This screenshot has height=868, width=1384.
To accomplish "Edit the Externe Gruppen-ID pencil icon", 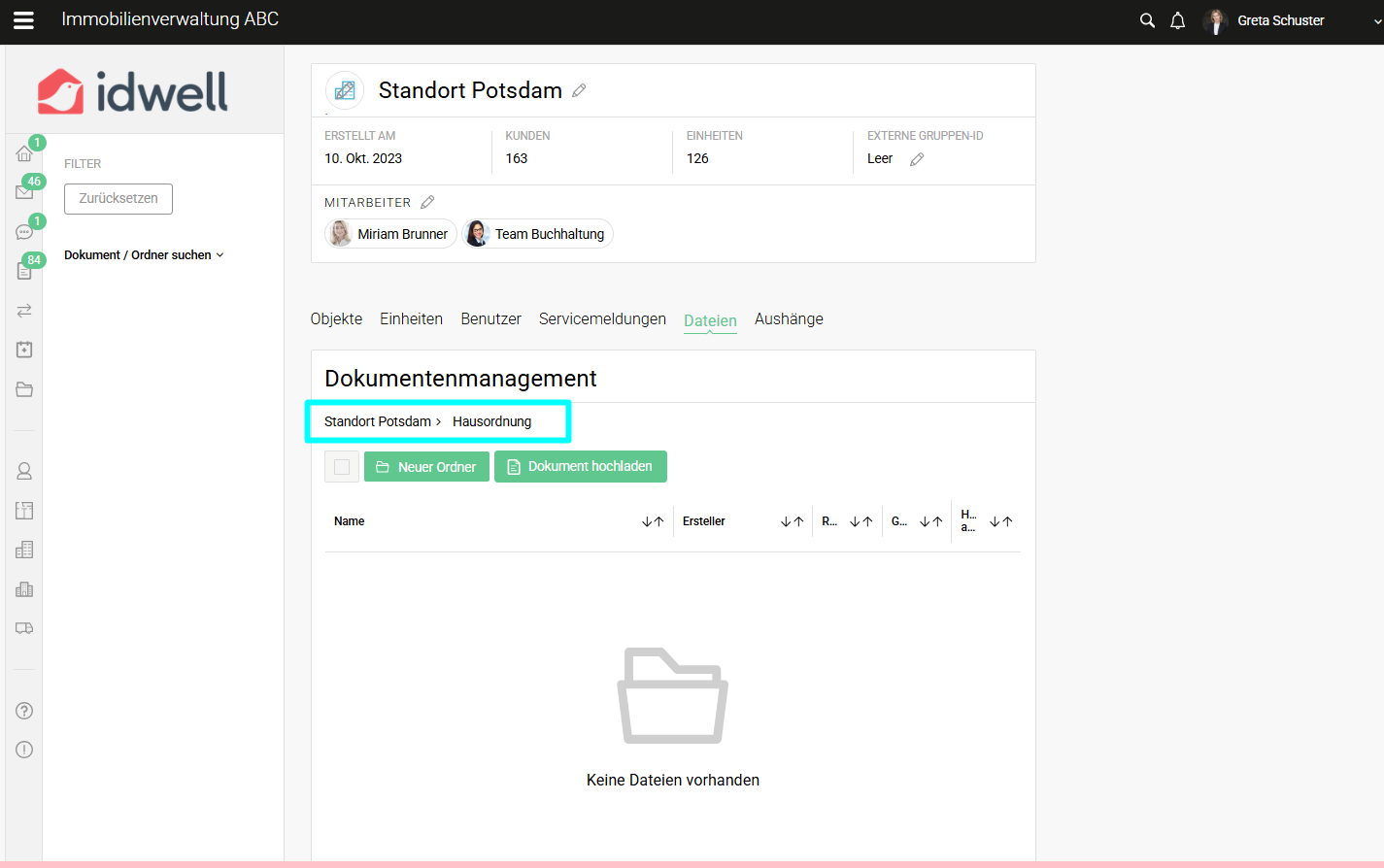I will coord(917,159).
